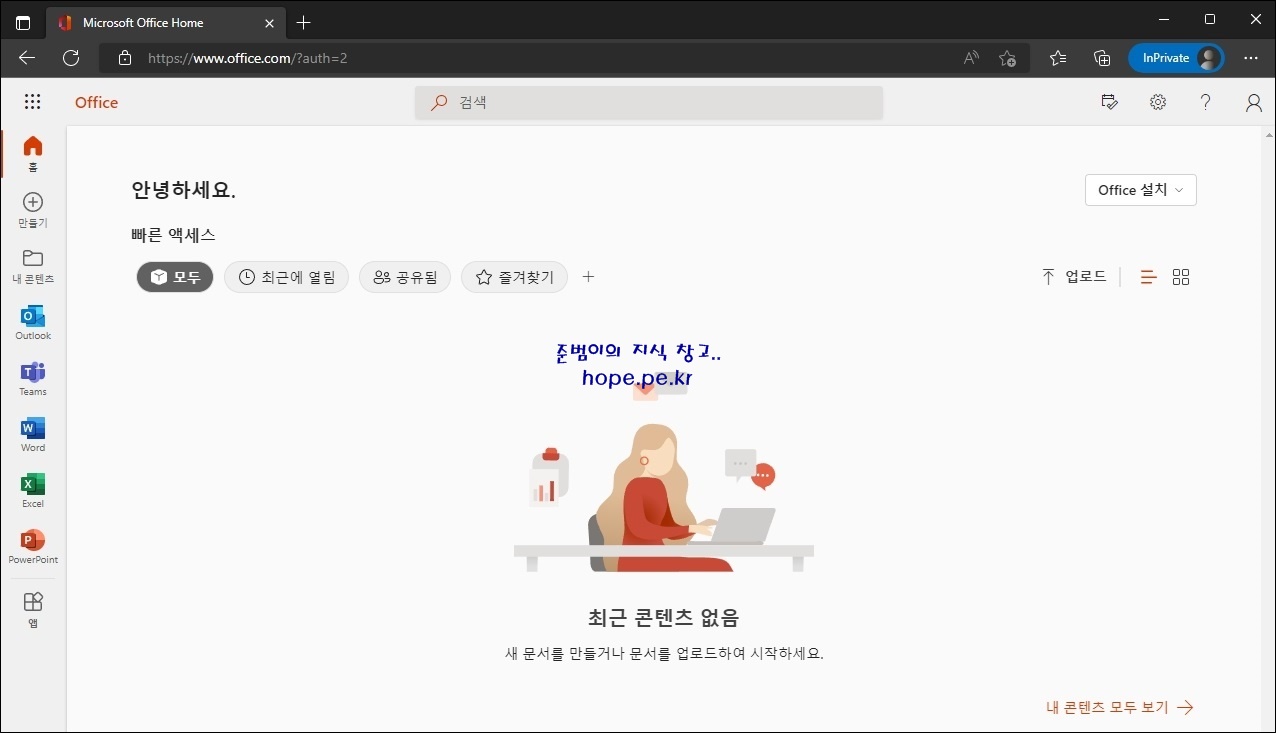Go to Home in the sidebar
Viewport: 1276px width, 733px height.
[x=33, y=154]
